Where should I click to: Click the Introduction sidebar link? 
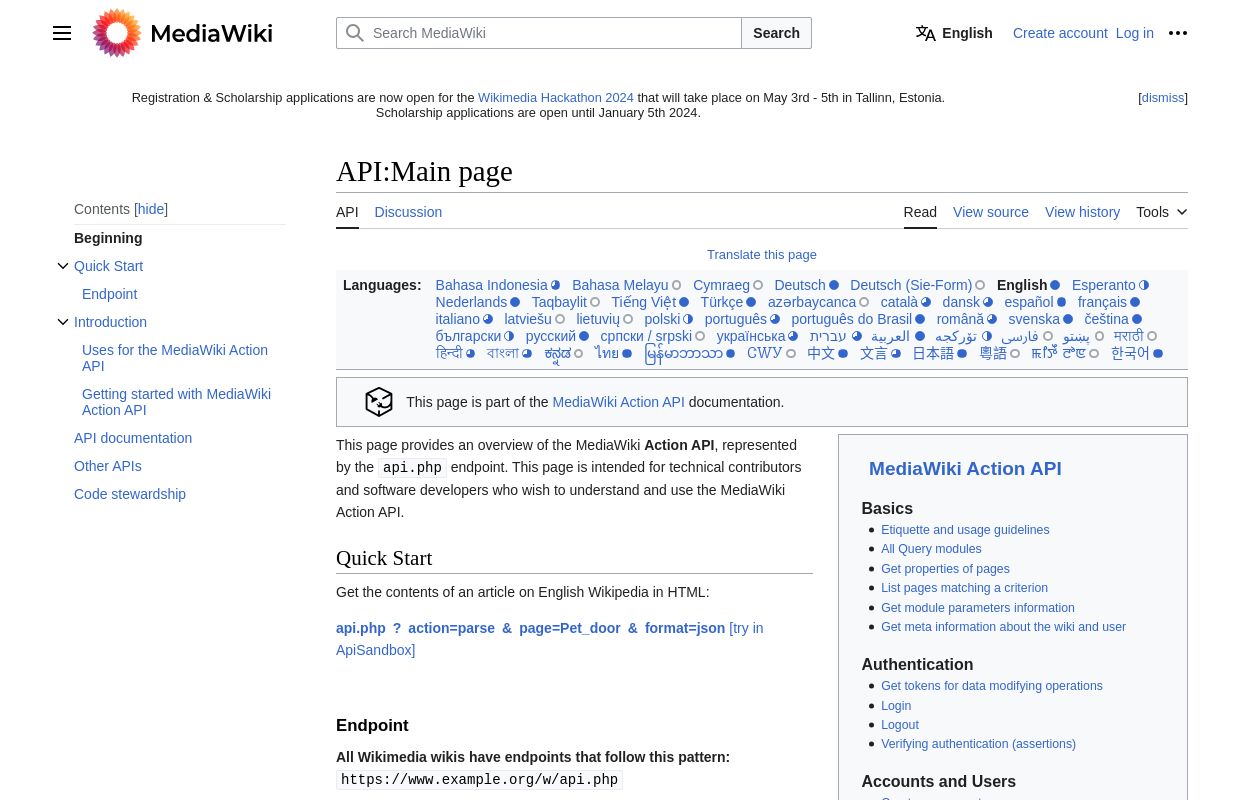coord(110,322)
